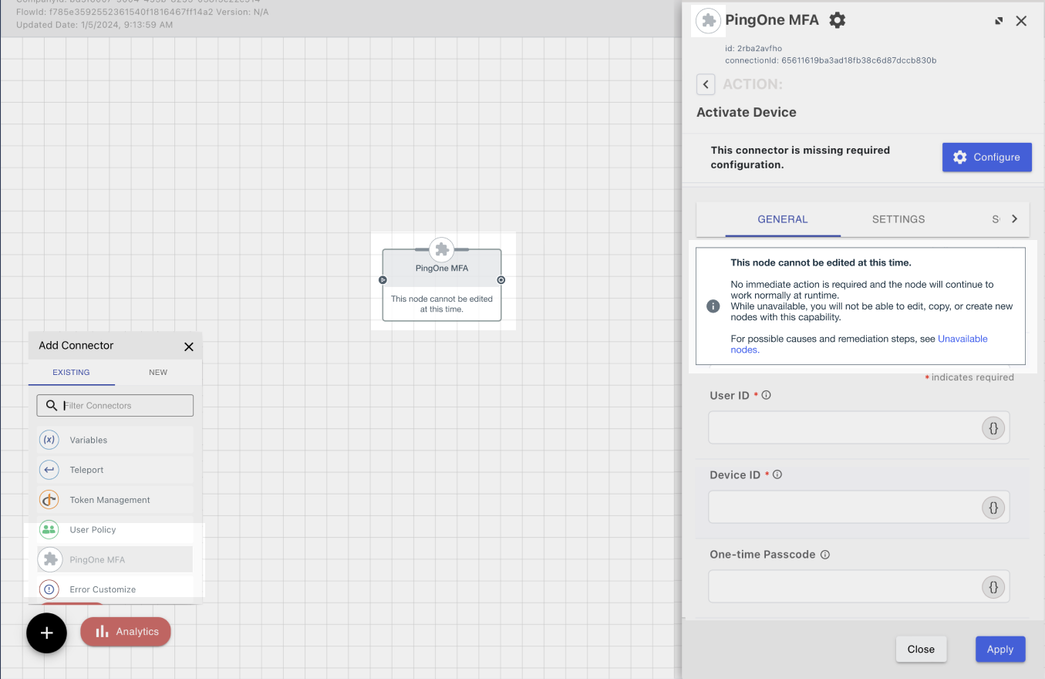Click the info icon in the unavailable node notice
The width and height of the screenshot is (1045, 679).
[713, 307]
